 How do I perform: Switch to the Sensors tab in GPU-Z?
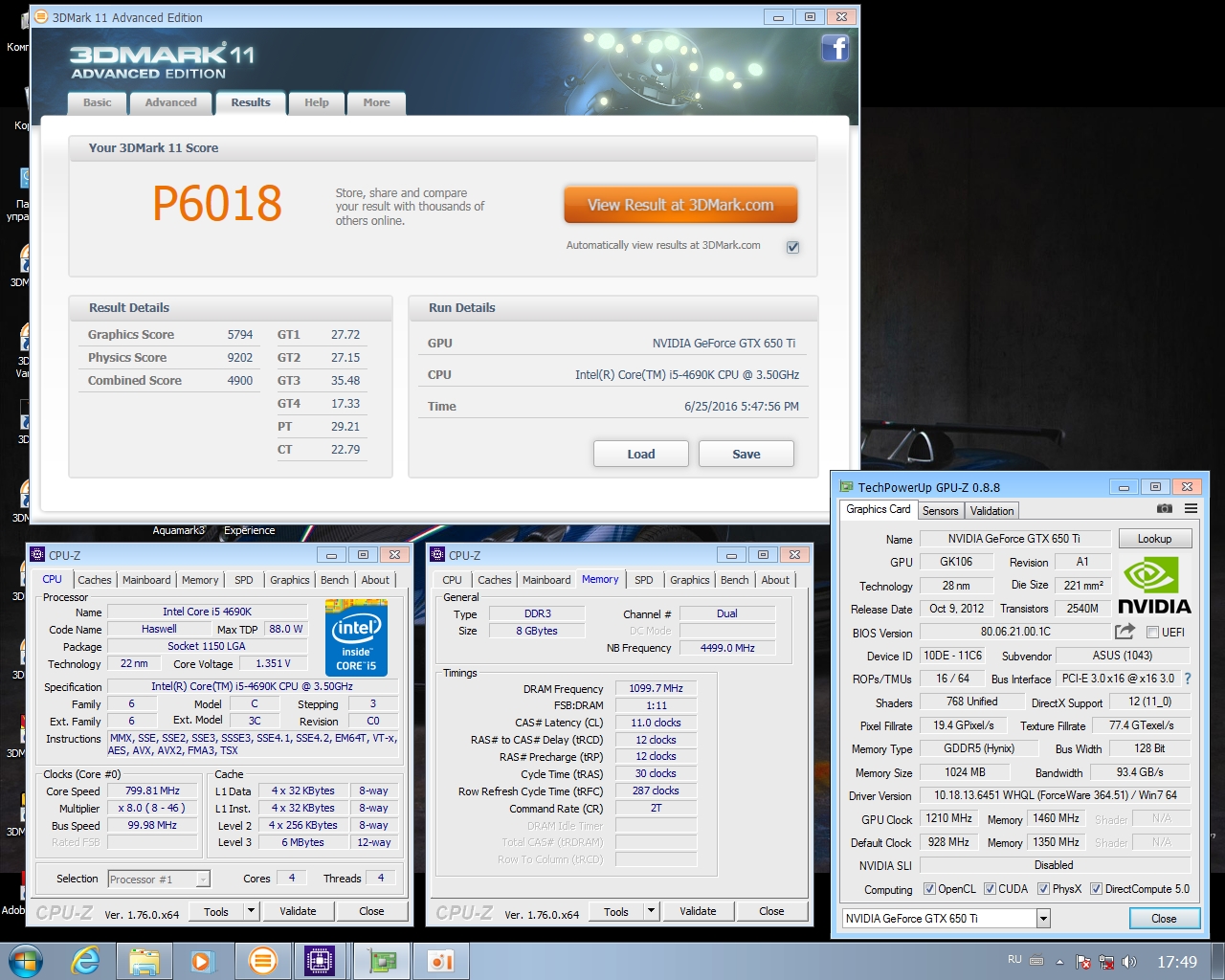click(940, 511)
